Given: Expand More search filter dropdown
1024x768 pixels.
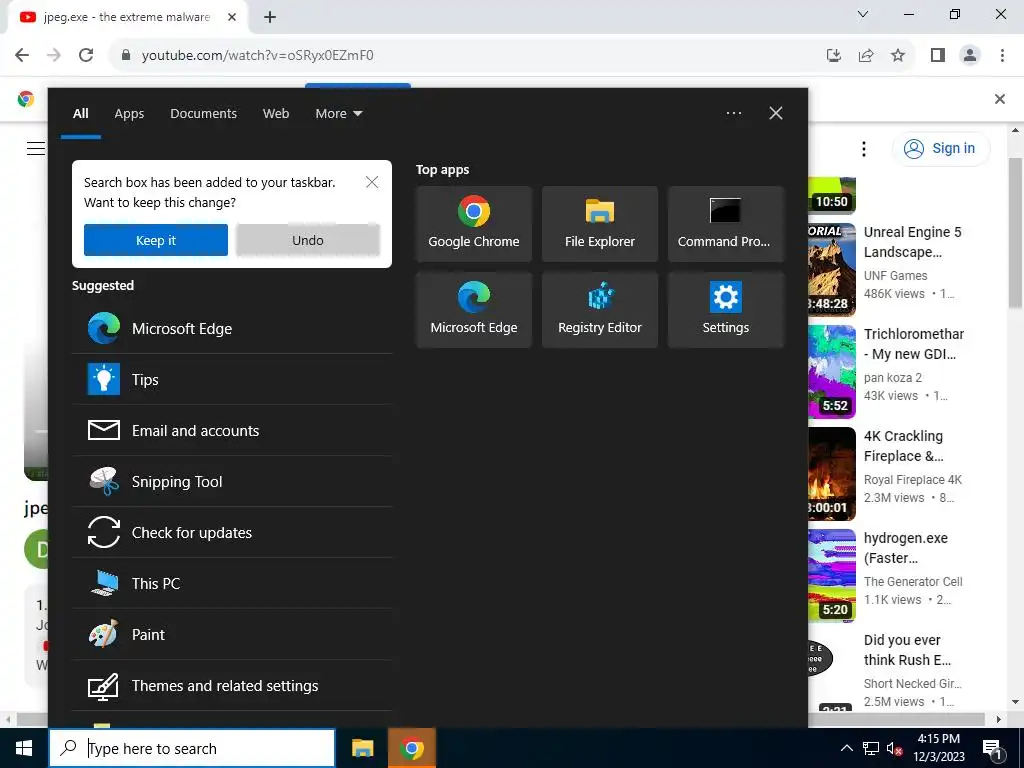Looking at the screenshot, I should pos(338,113).
